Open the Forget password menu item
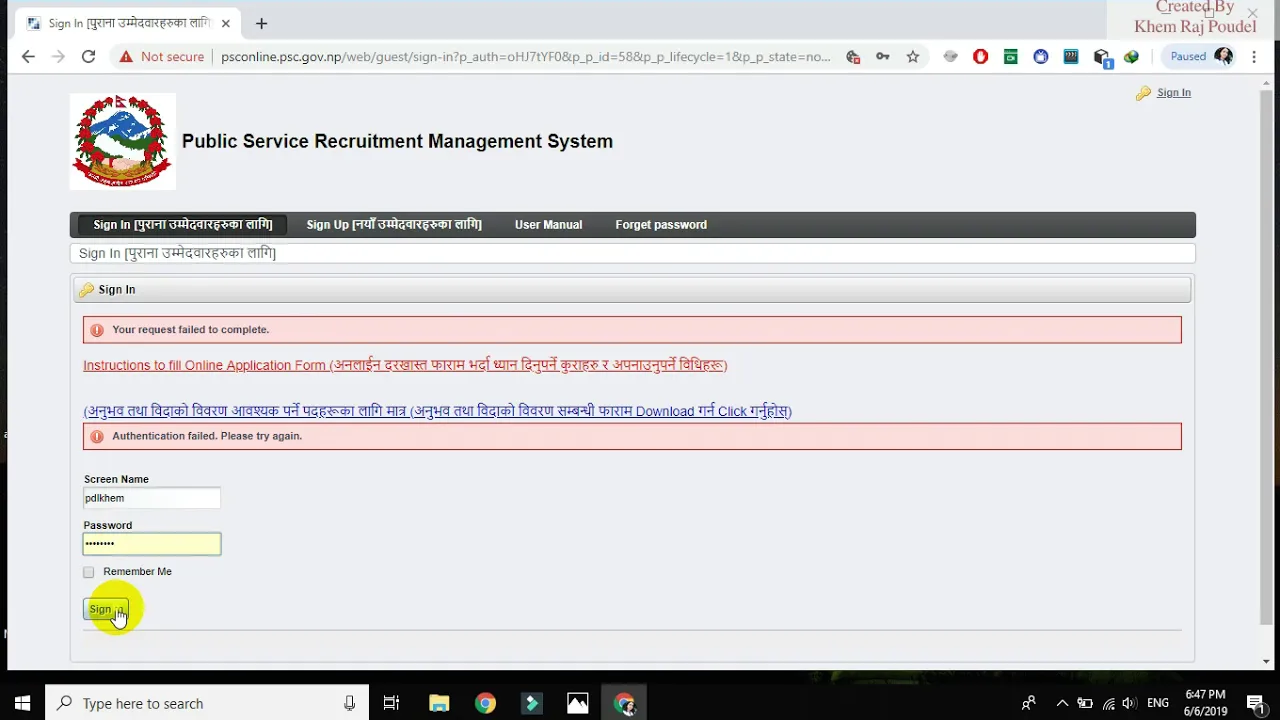Viewport: 1280px width, 720px height. (x=661, y=225)
